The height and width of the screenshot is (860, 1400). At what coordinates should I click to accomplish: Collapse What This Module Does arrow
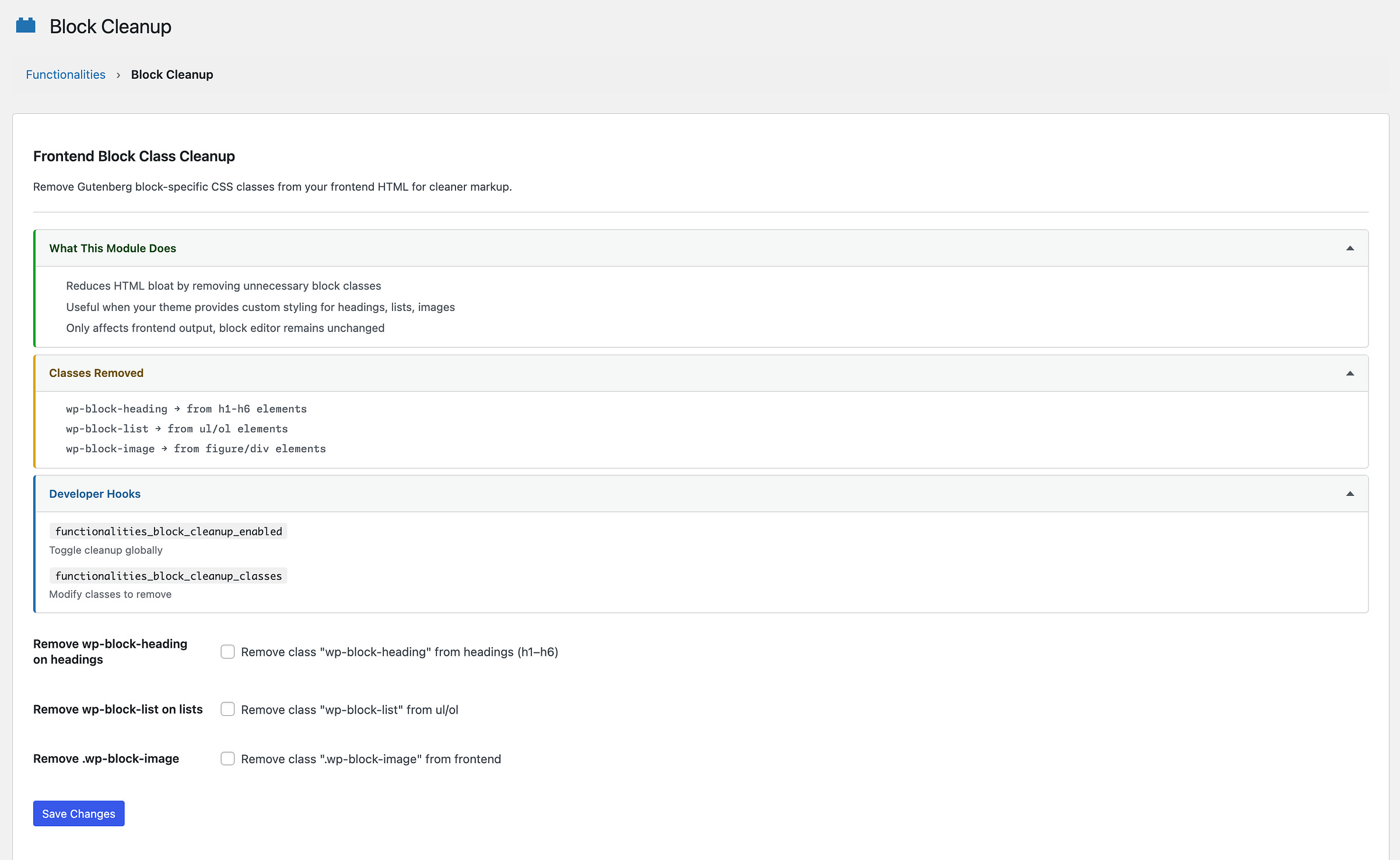pos(1350,249)
